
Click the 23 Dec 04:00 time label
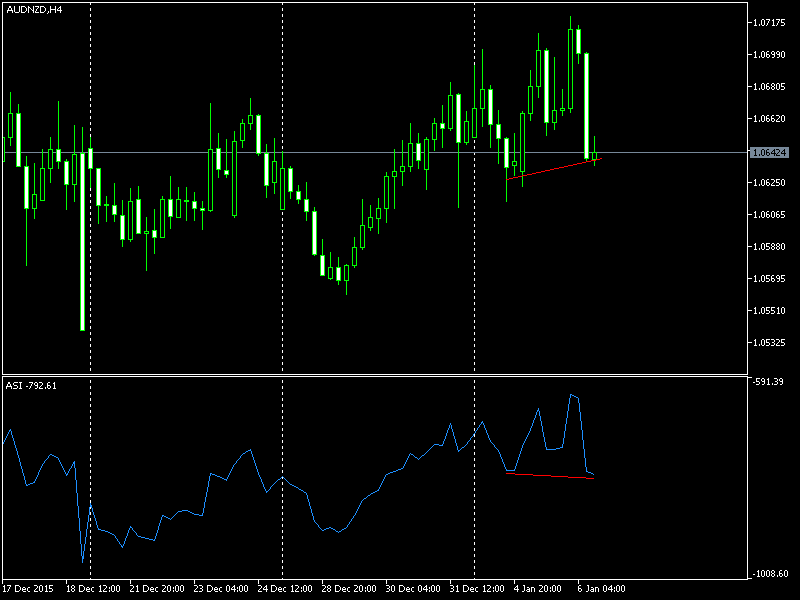tap(221, 589)
